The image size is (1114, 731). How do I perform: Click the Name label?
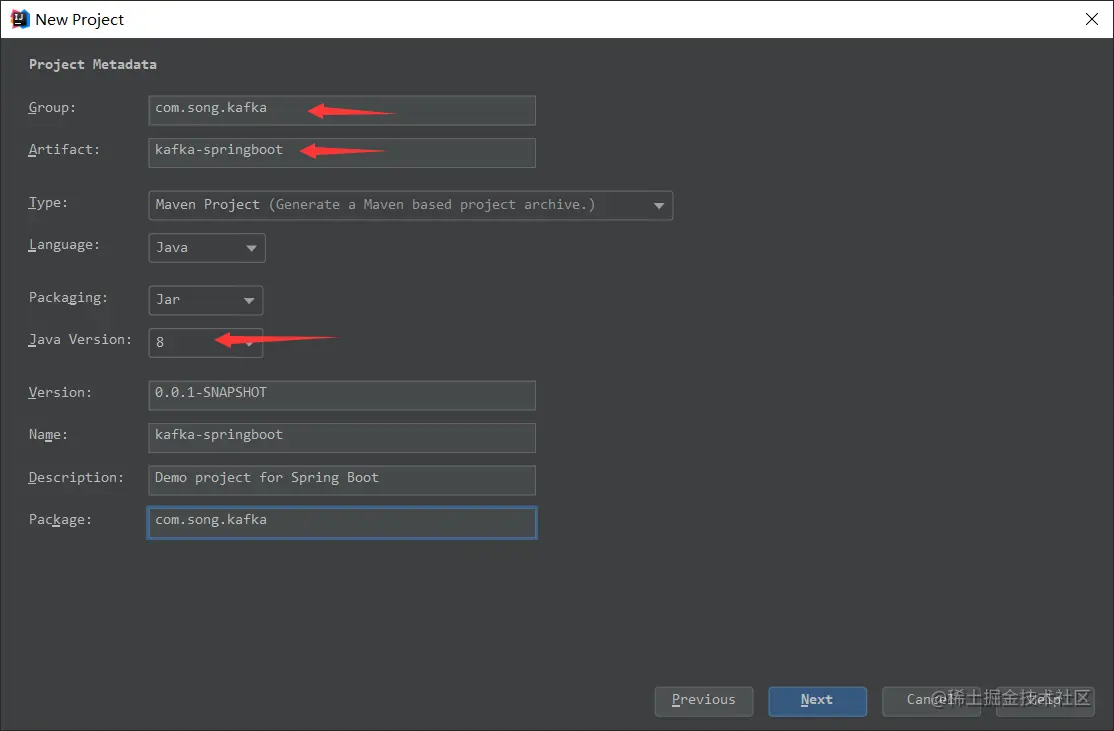[x=48, y=435]
